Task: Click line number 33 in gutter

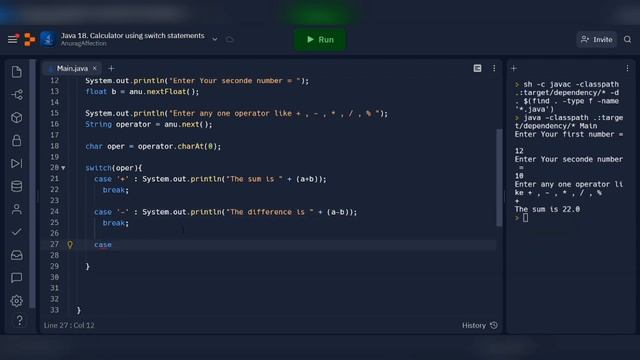Action: [54, 310]
